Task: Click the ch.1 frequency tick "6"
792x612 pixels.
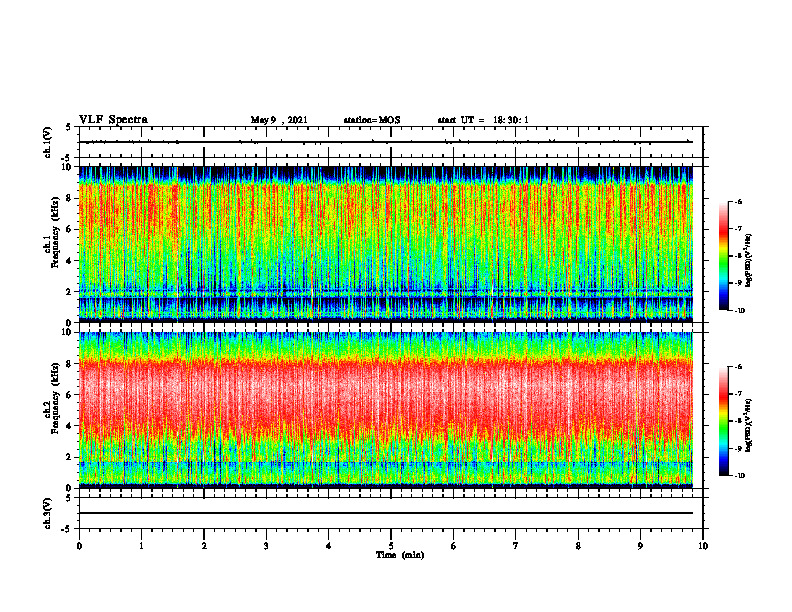Action: pyautogui.click(x=69, y=230)
